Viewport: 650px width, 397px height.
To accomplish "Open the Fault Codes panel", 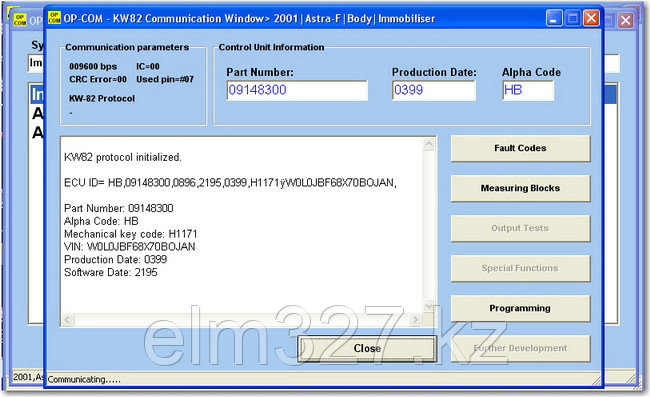I will click(x=520, y=148).
